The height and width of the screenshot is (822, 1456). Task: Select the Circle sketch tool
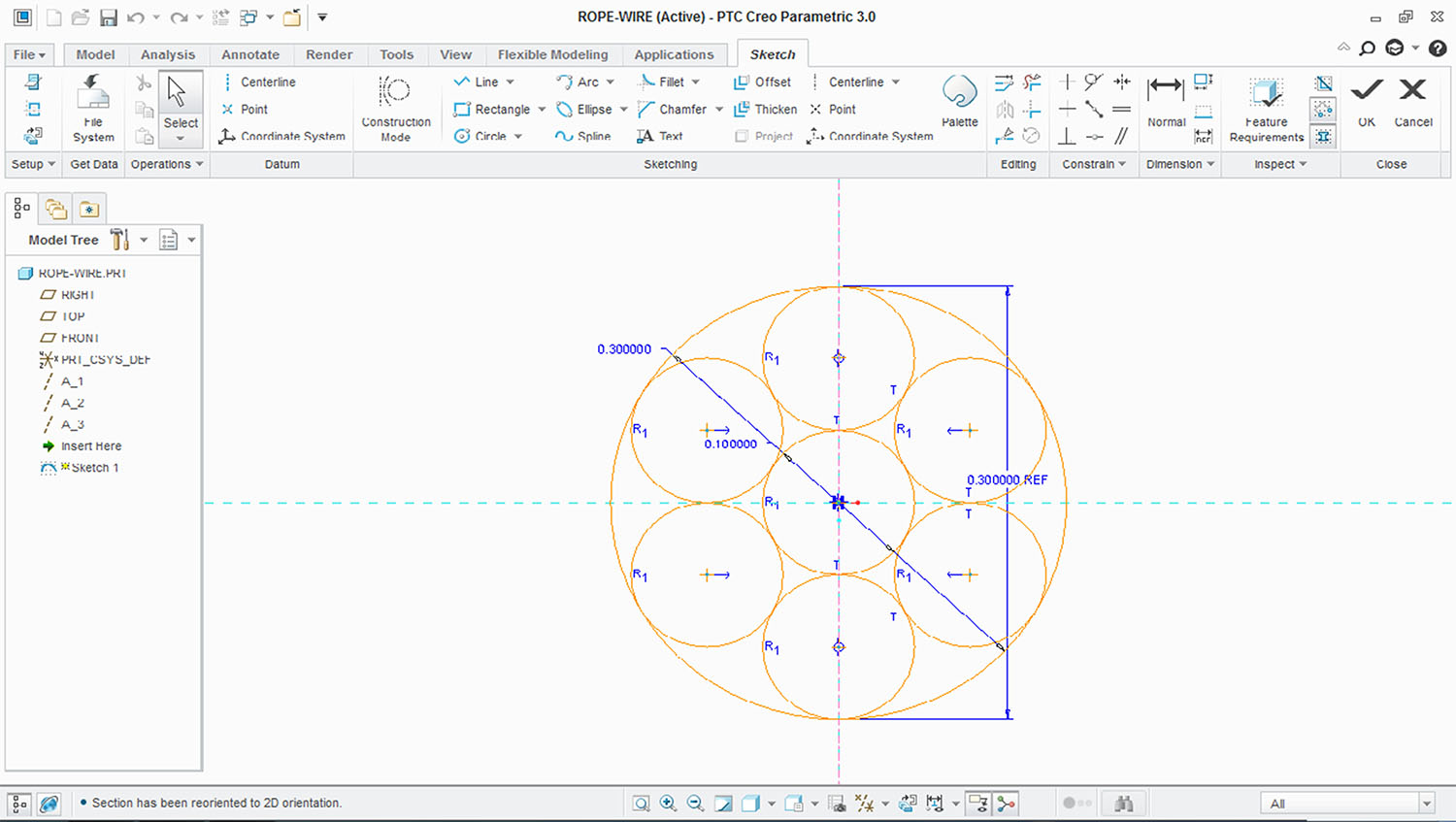(x=480, y=136)
